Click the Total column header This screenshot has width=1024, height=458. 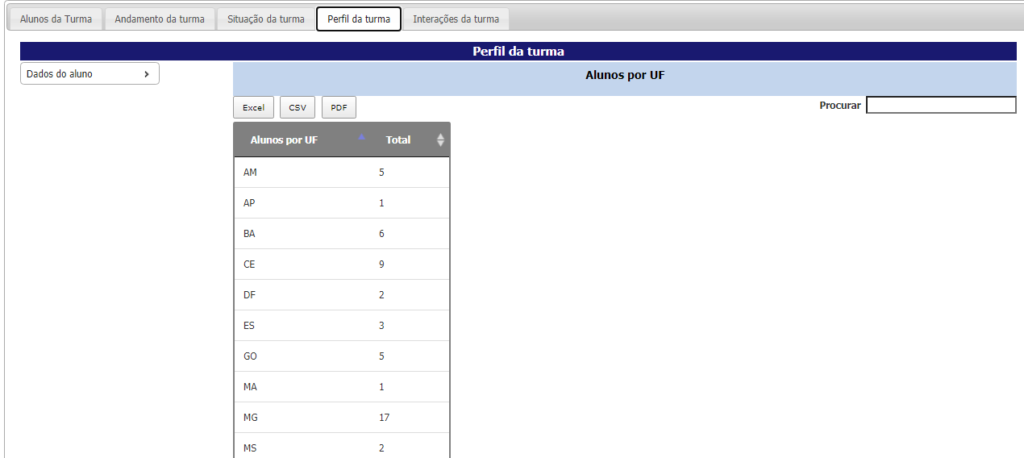point(398,140)
